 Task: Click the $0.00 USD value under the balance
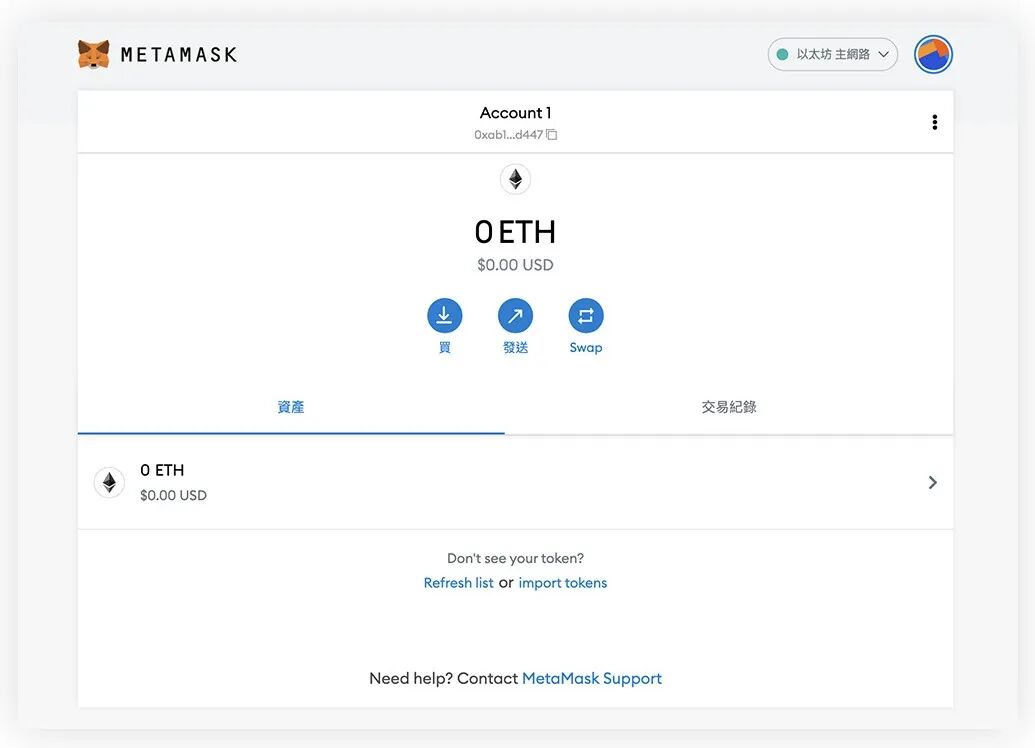tap(515, 265)
